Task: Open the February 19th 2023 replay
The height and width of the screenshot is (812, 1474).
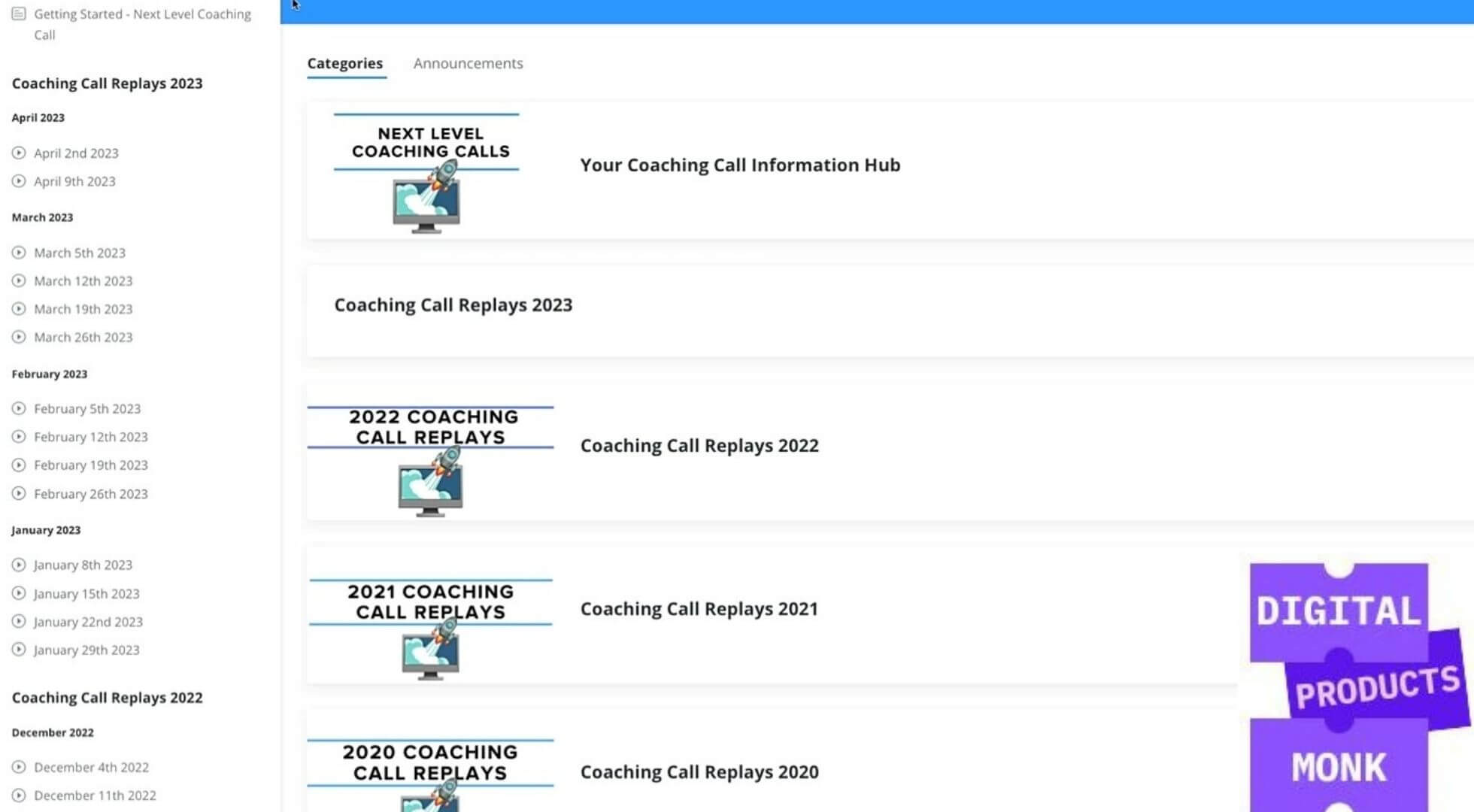Action: [91, 465]
